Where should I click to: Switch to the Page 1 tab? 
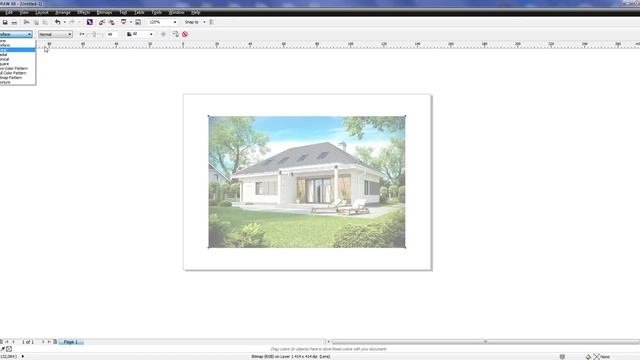[x=71, y=342]
